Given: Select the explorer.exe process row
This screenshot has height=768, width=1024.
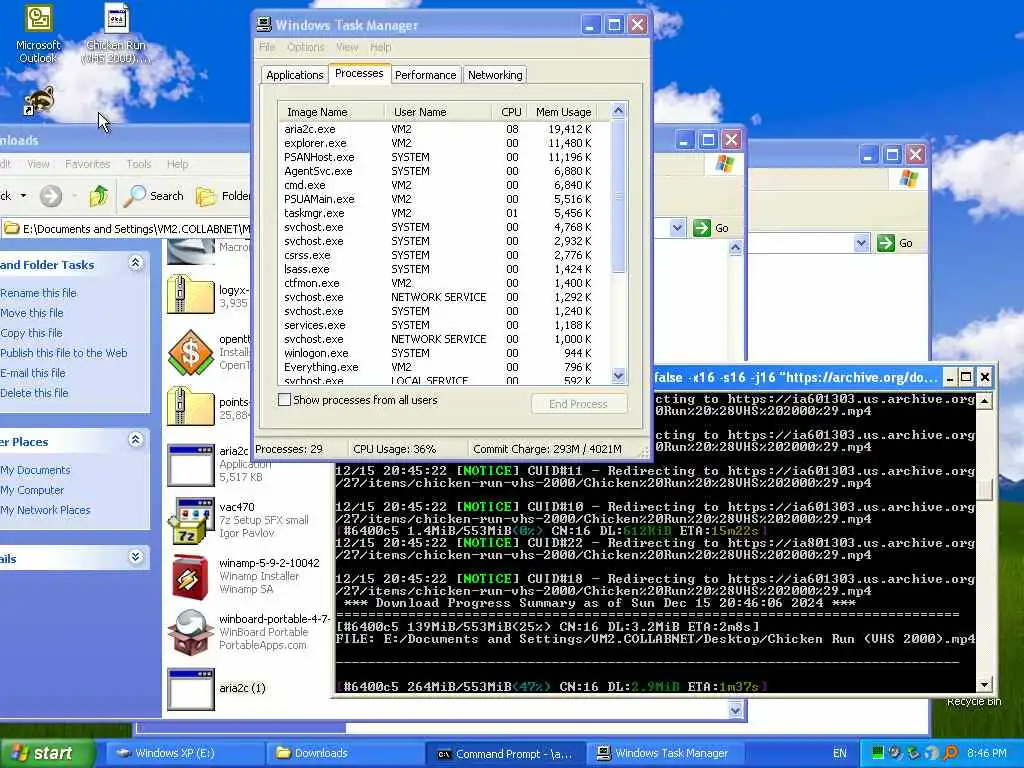Looking at the screenshot, I should (444, 143).
